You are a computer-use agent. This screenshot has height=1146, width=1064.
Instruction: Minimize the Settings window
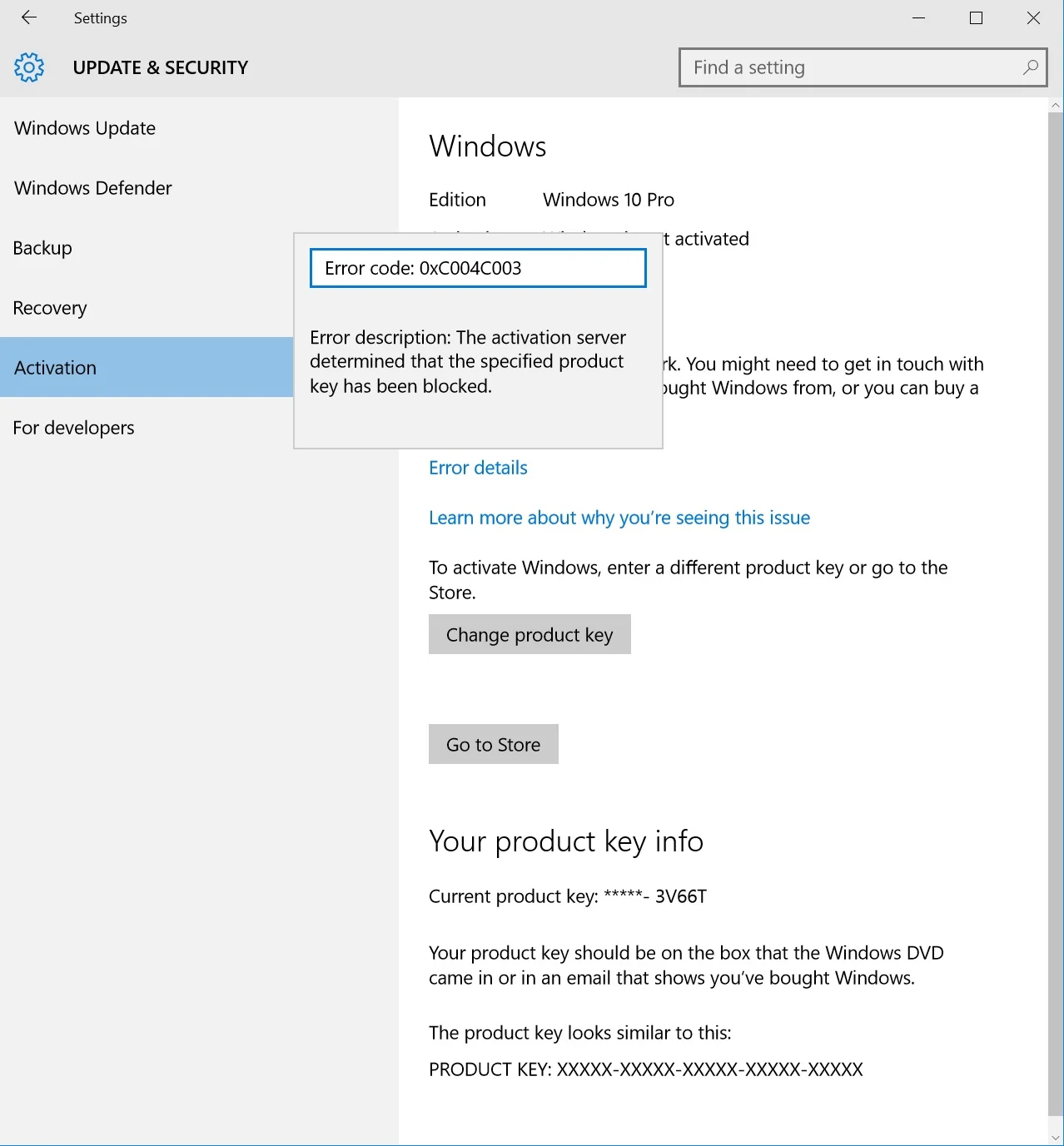919,17
